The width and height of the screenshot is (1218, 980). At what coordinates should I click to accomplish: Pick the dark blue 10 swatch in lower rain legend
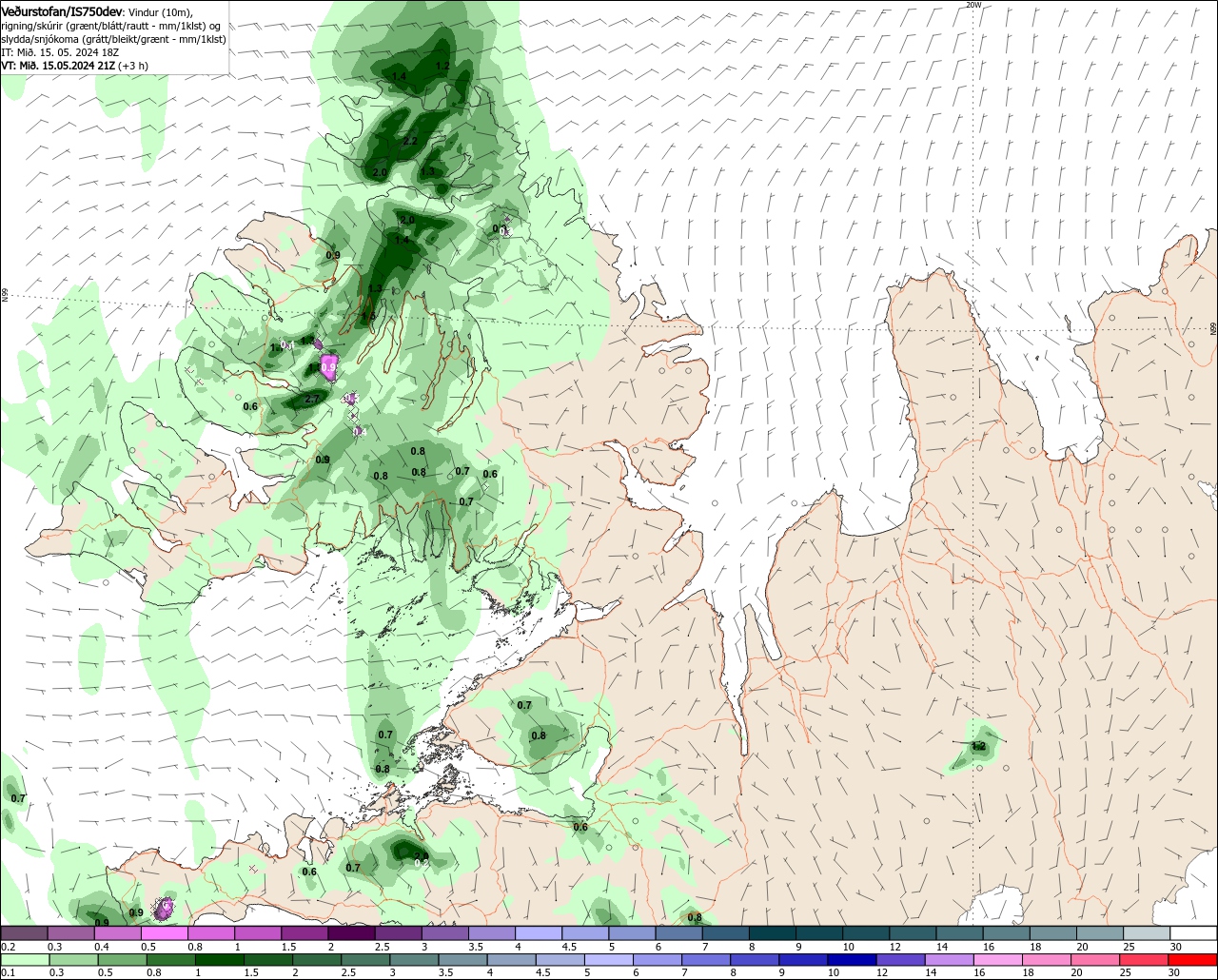coord(853,960)
